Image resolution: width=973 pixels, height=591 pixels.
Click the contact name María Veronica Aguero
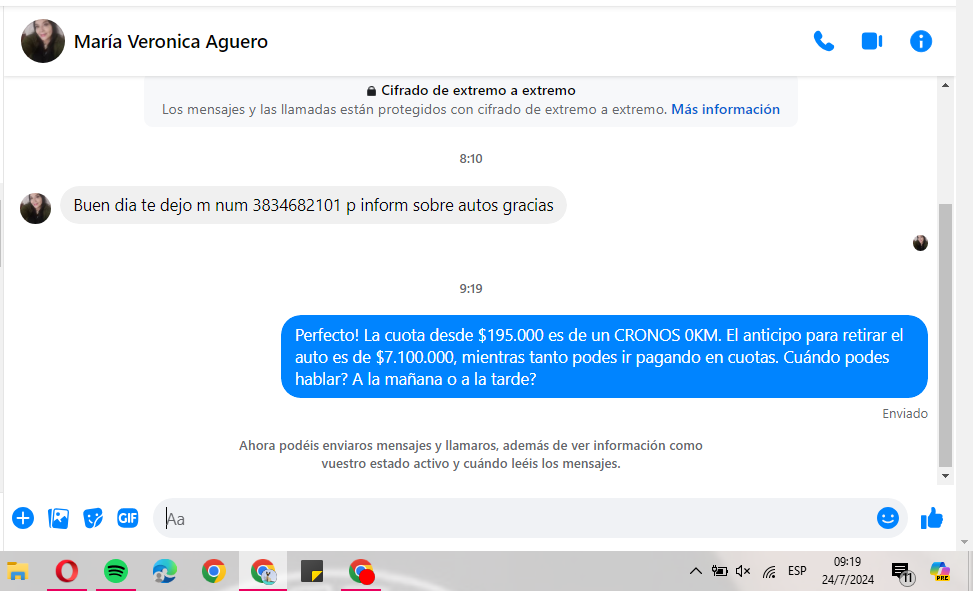coord(171,42)
